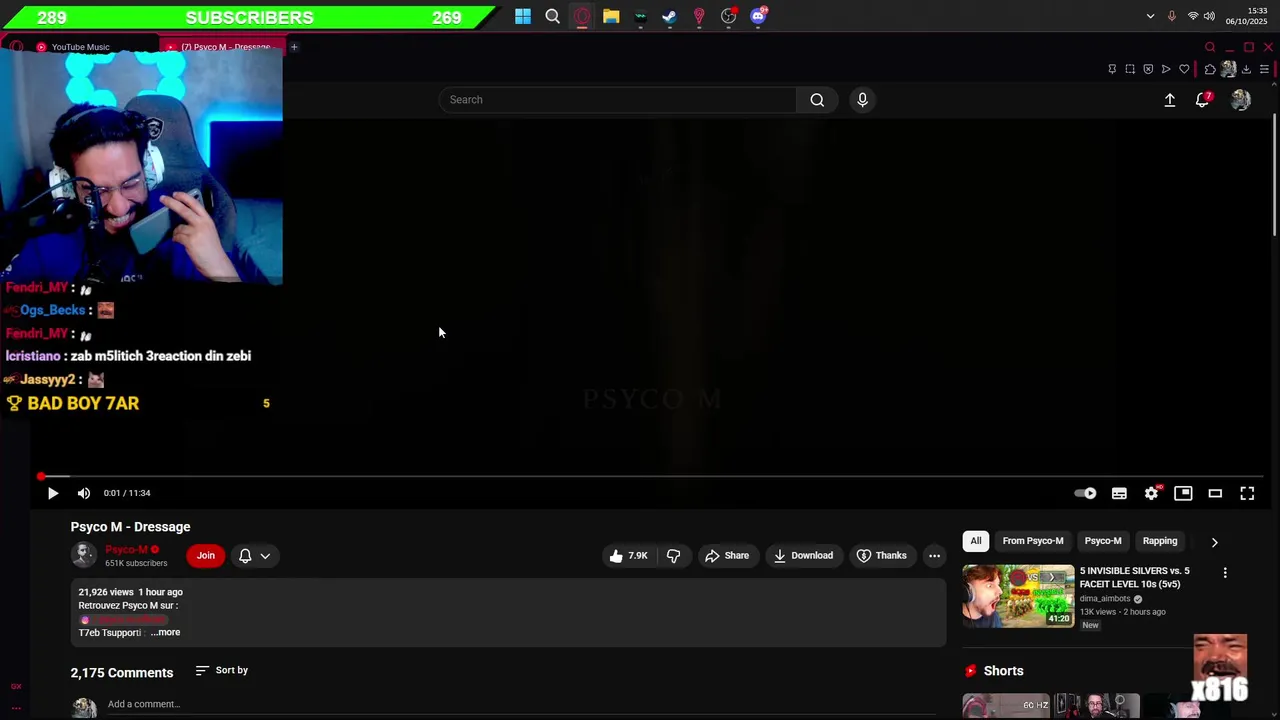Open Opera player/flow send icon
The image size is (1280, 720).
point(1166,69)
